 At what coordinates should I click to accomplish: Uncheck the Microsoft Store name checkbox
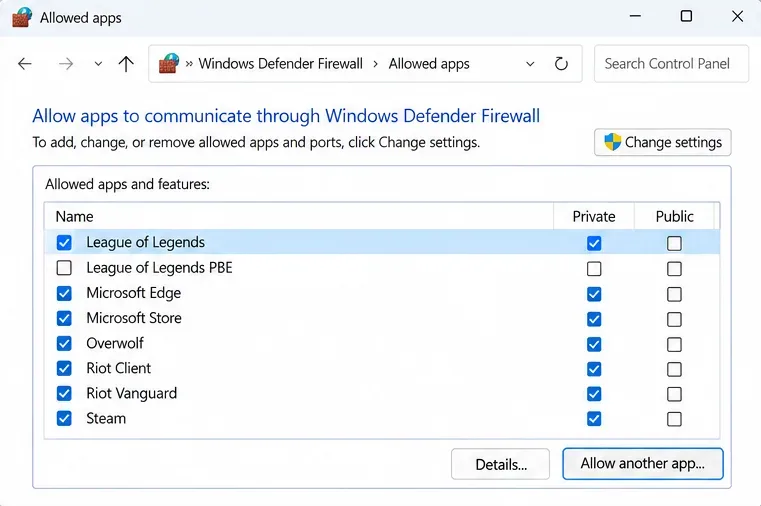coord(64,318)
